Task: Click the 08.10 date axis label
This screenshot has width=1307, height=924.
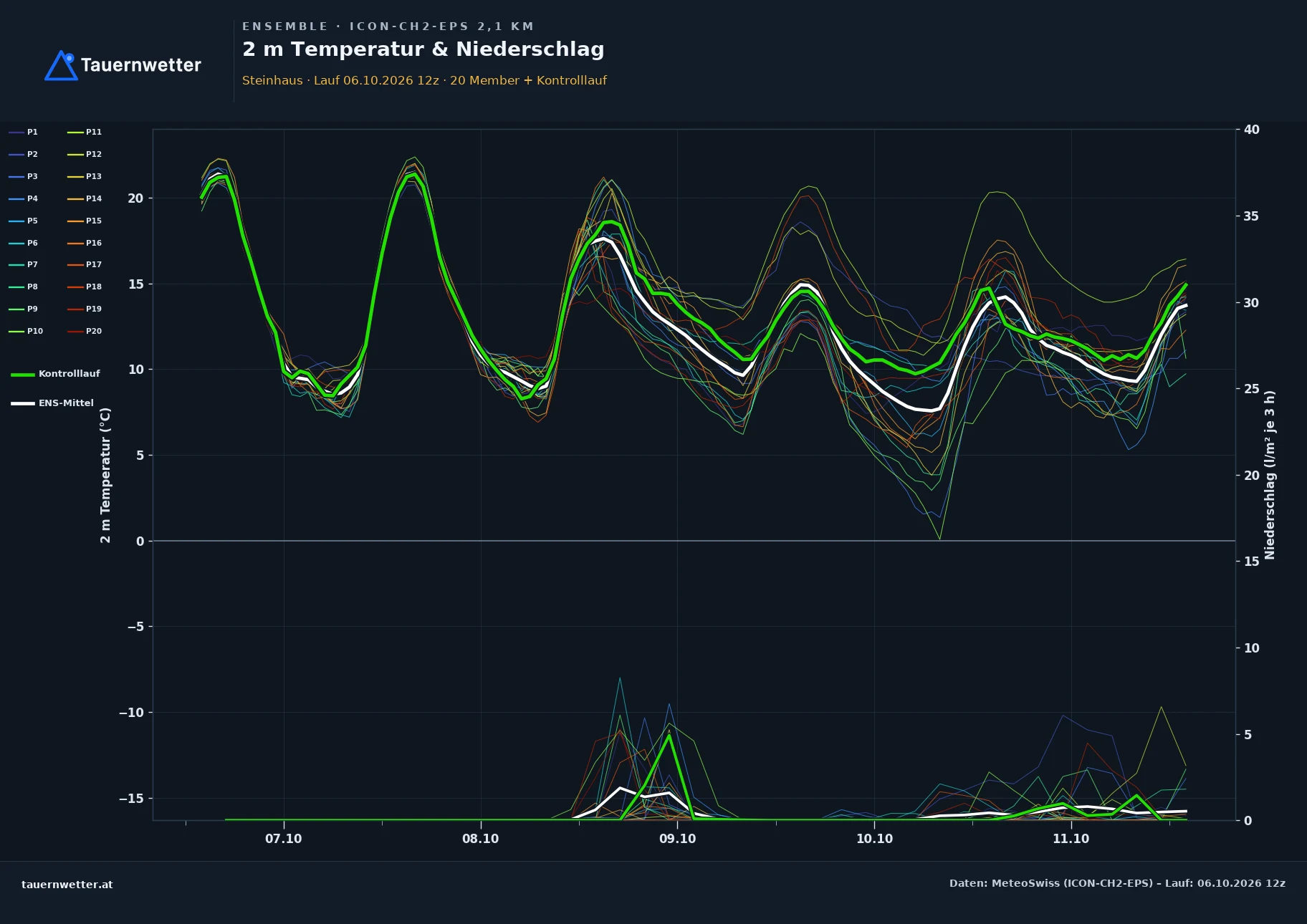Action: click(x=480, y=839)
